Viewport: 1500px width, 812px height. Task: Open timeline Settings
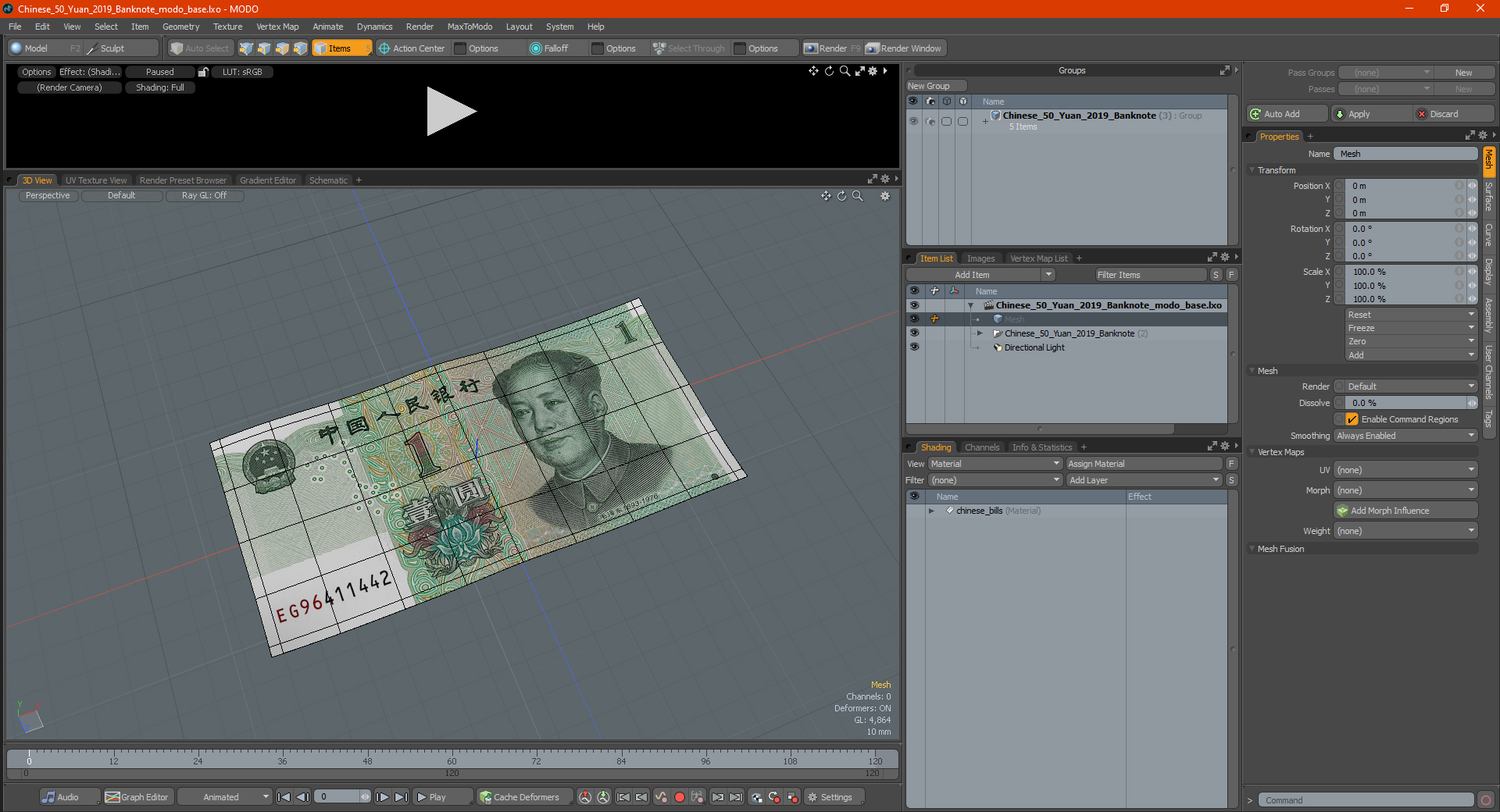pyautogui.click(x=834, y=797)
